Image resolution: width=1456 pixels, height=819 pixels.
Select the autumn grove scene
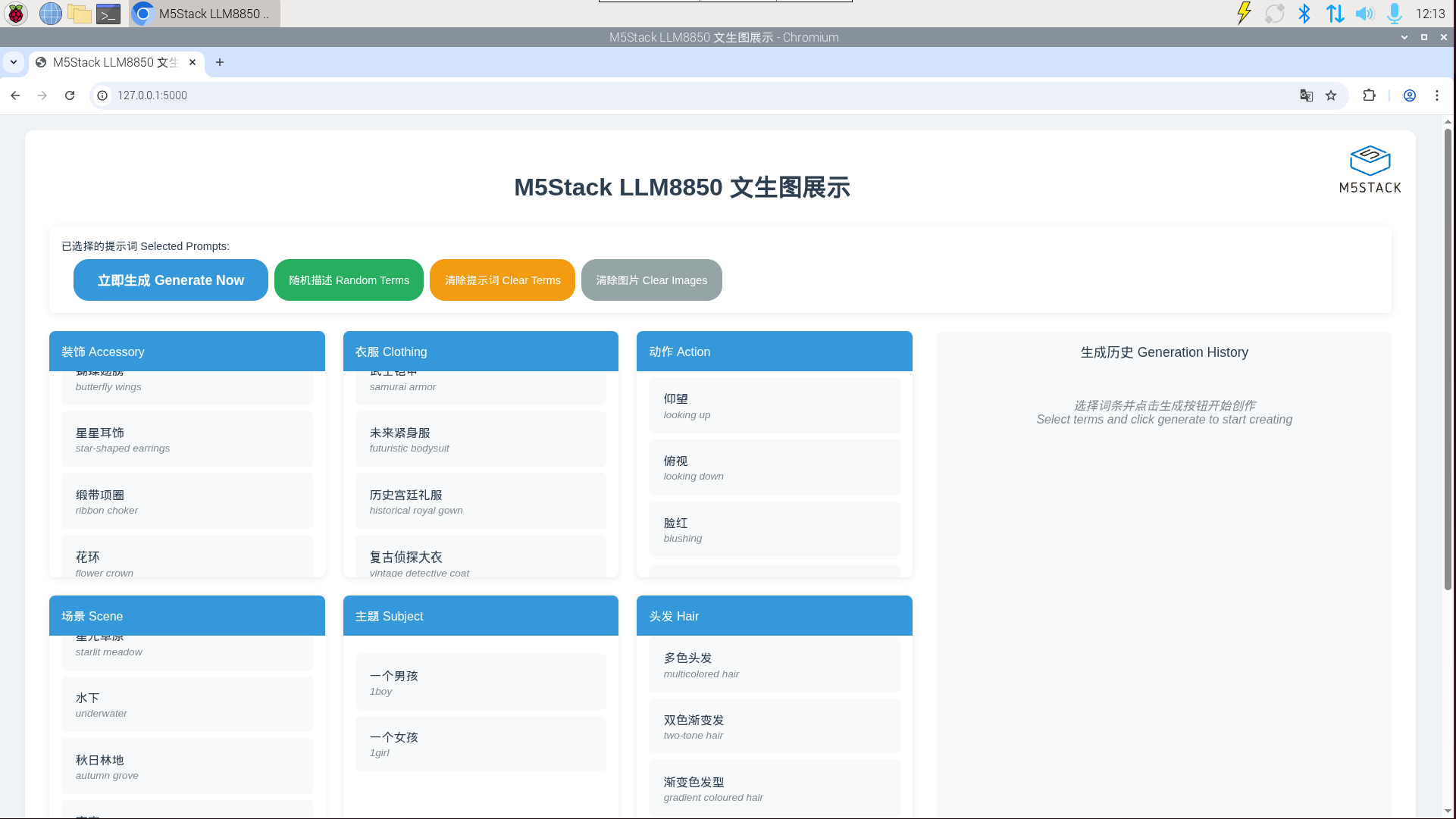pos(187,767)
